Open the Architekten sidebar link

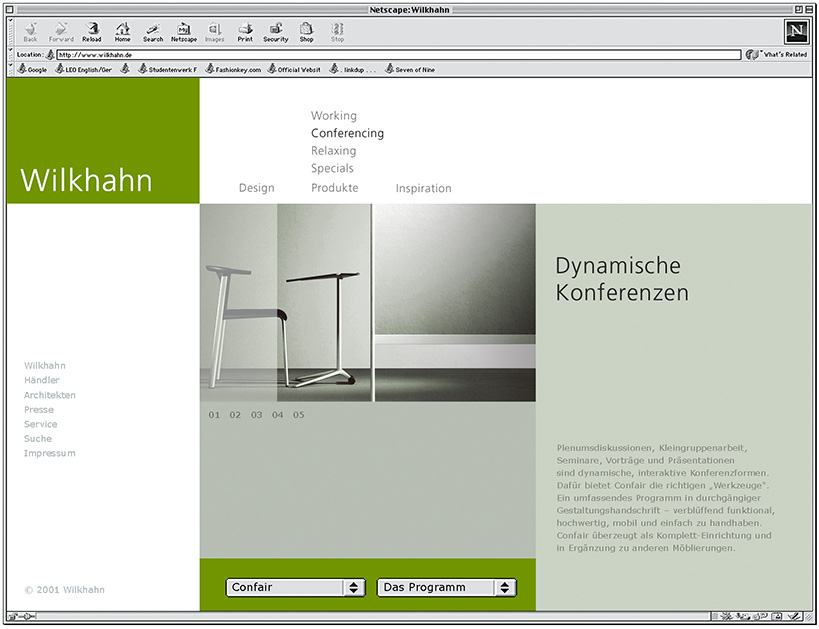pos(50,395)
